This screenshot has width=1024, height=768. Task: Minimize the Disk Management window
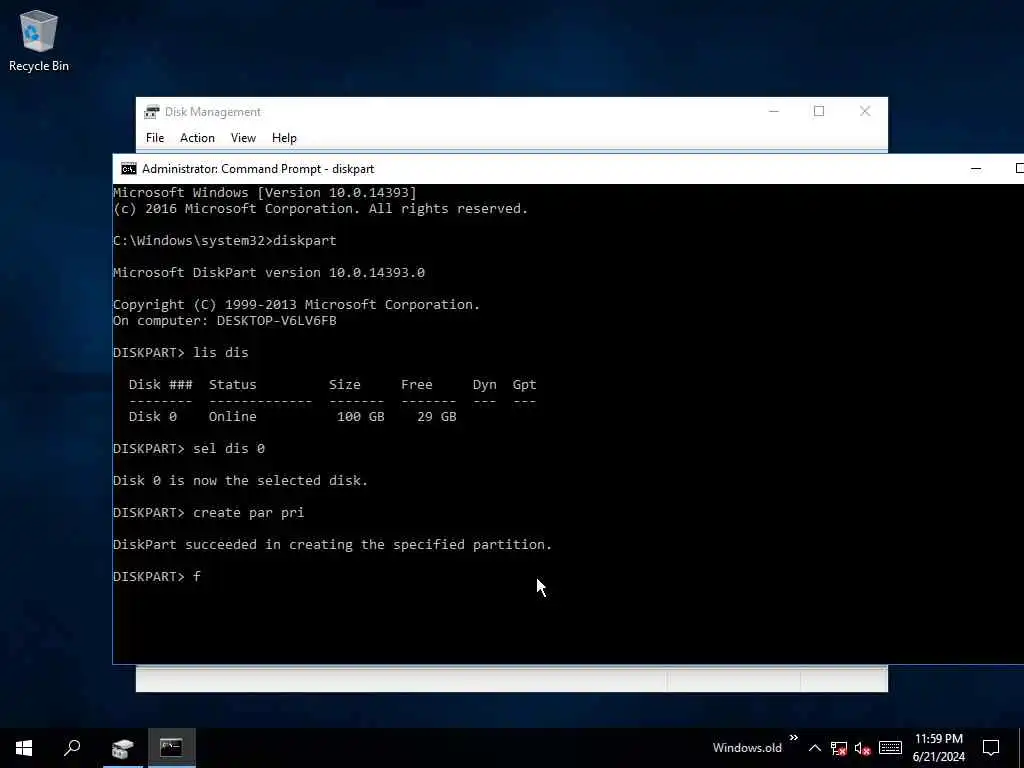[774, 112]
